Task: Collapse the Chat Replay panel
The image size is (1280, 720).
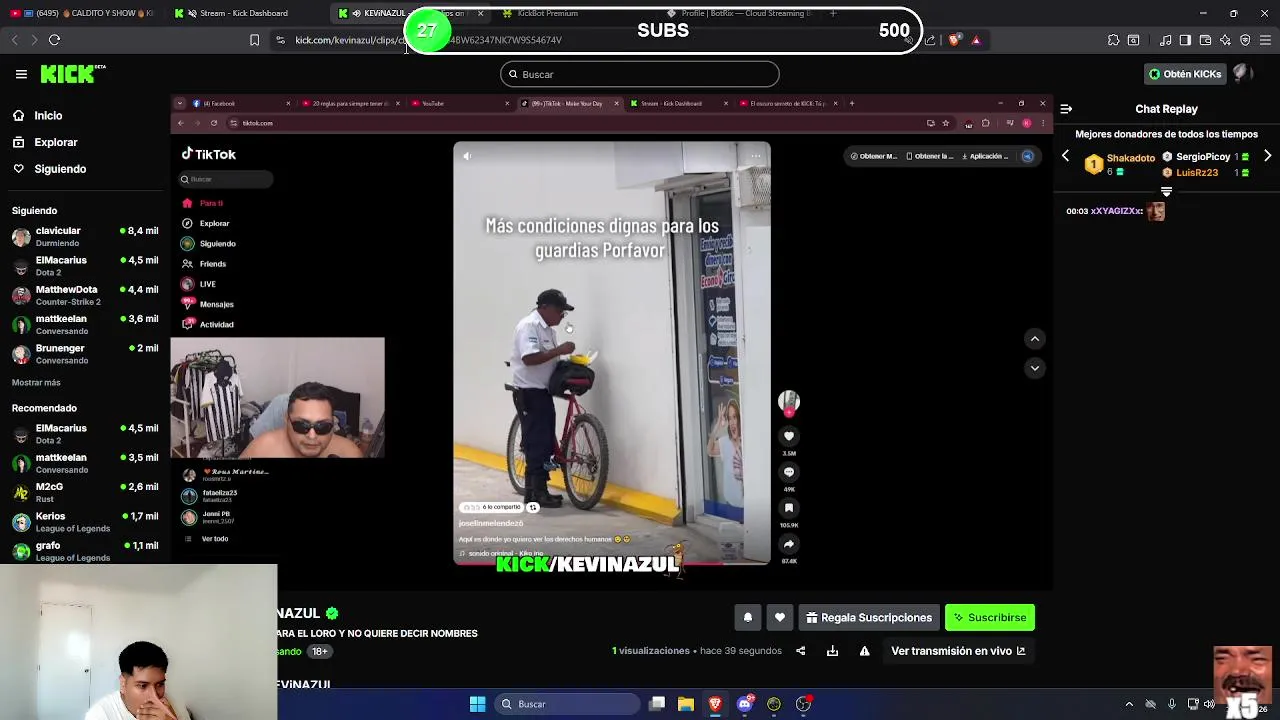Action: [x=1066, y=109]
